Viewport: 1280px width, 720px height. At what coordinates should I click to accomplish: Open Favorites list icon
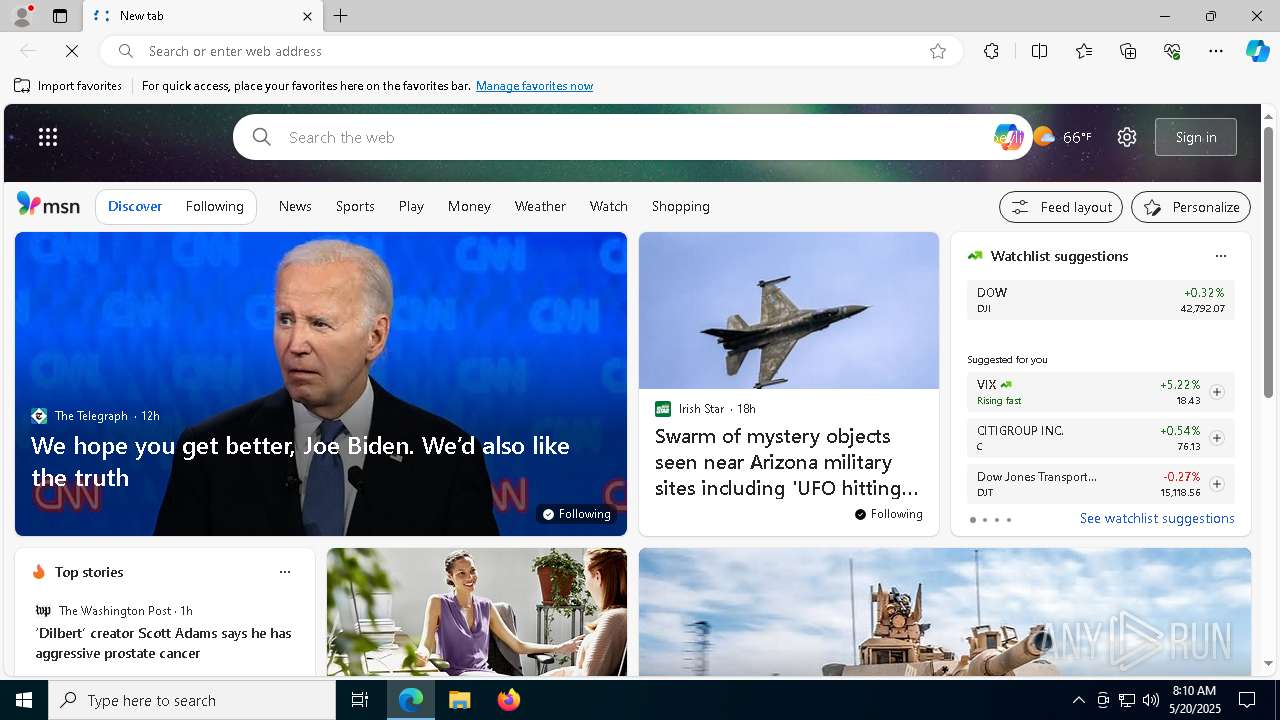click(1084, 51)
